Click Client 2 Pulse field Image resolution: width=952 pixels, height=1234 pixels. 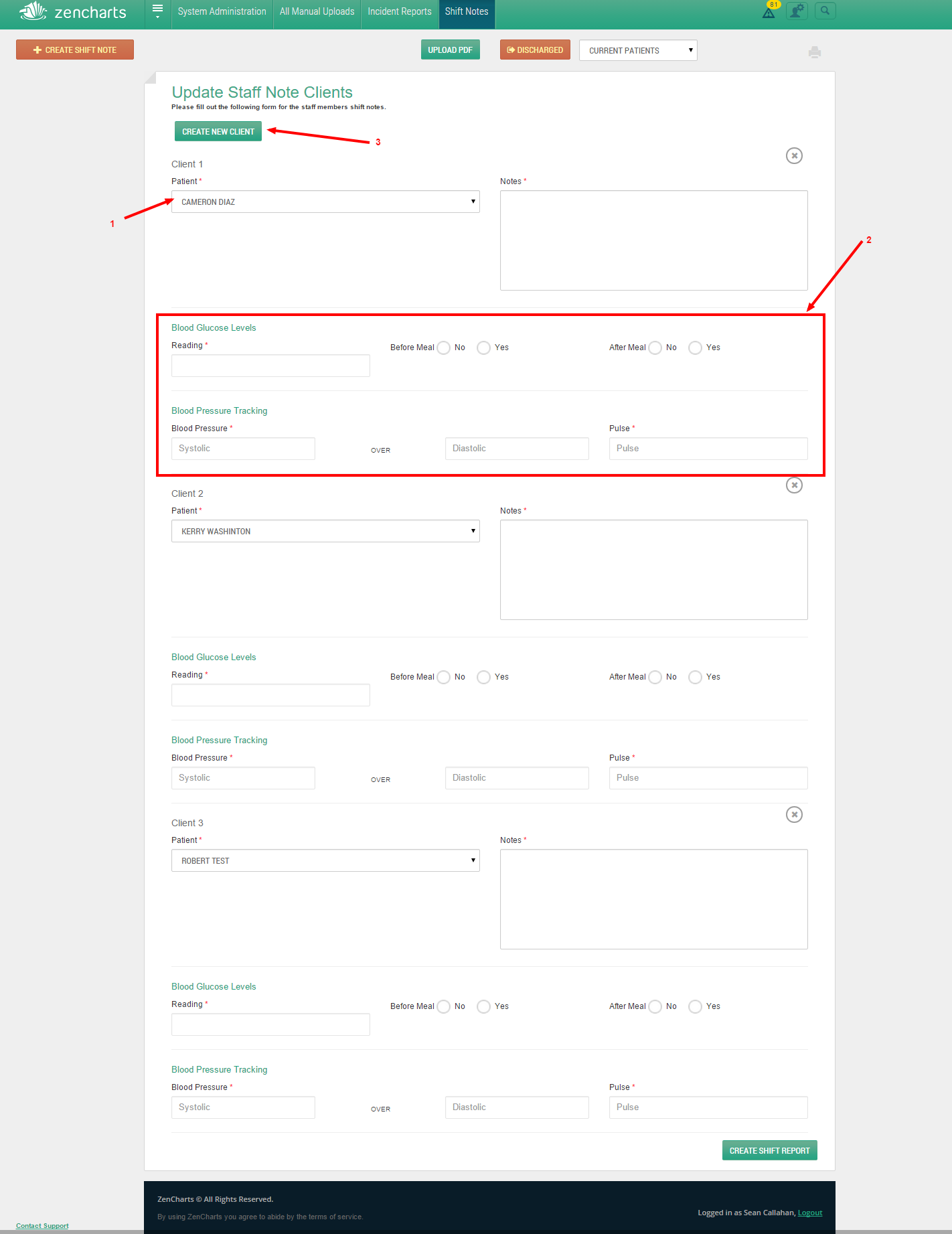[x=708, y=778]
